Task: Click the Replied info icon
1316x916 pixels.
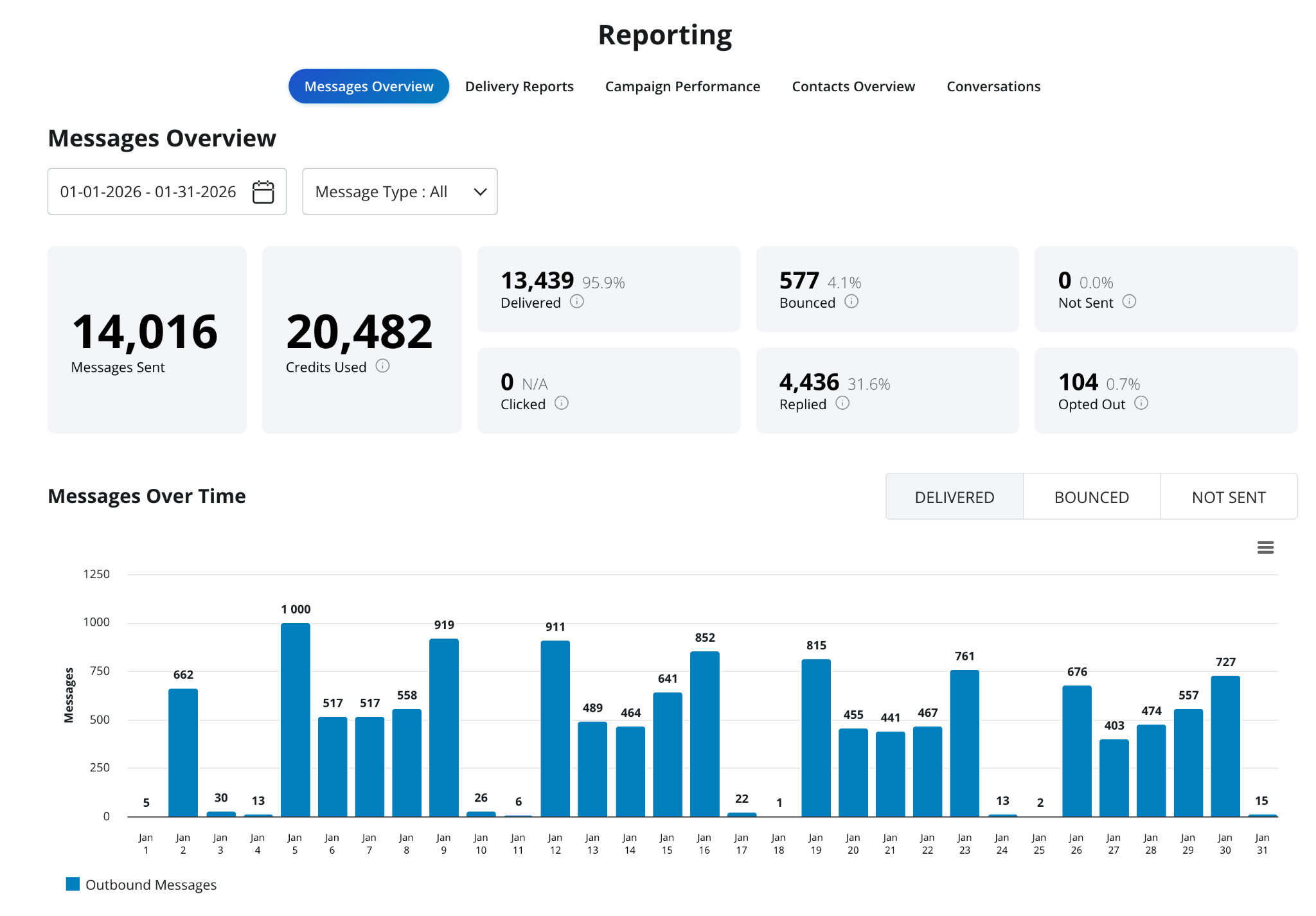Action: (842, 403)
